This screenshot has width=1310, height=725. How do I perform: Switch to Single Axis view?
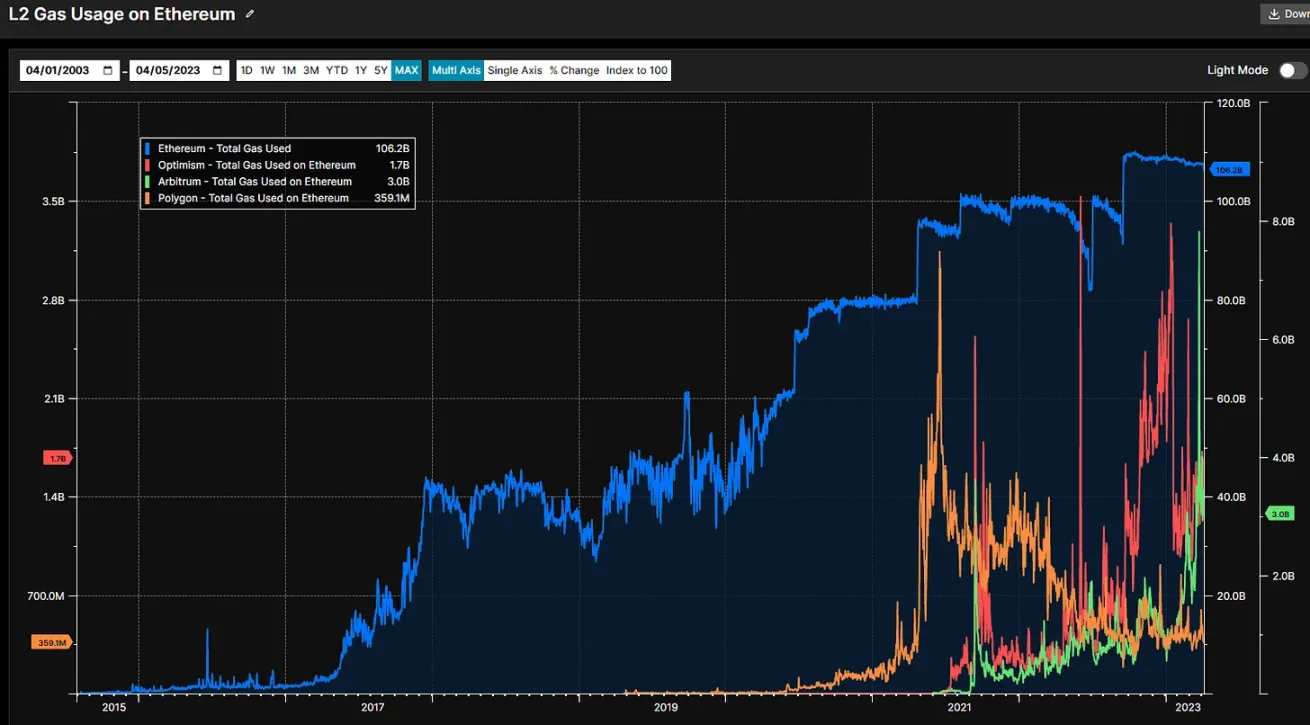(515, 71)
